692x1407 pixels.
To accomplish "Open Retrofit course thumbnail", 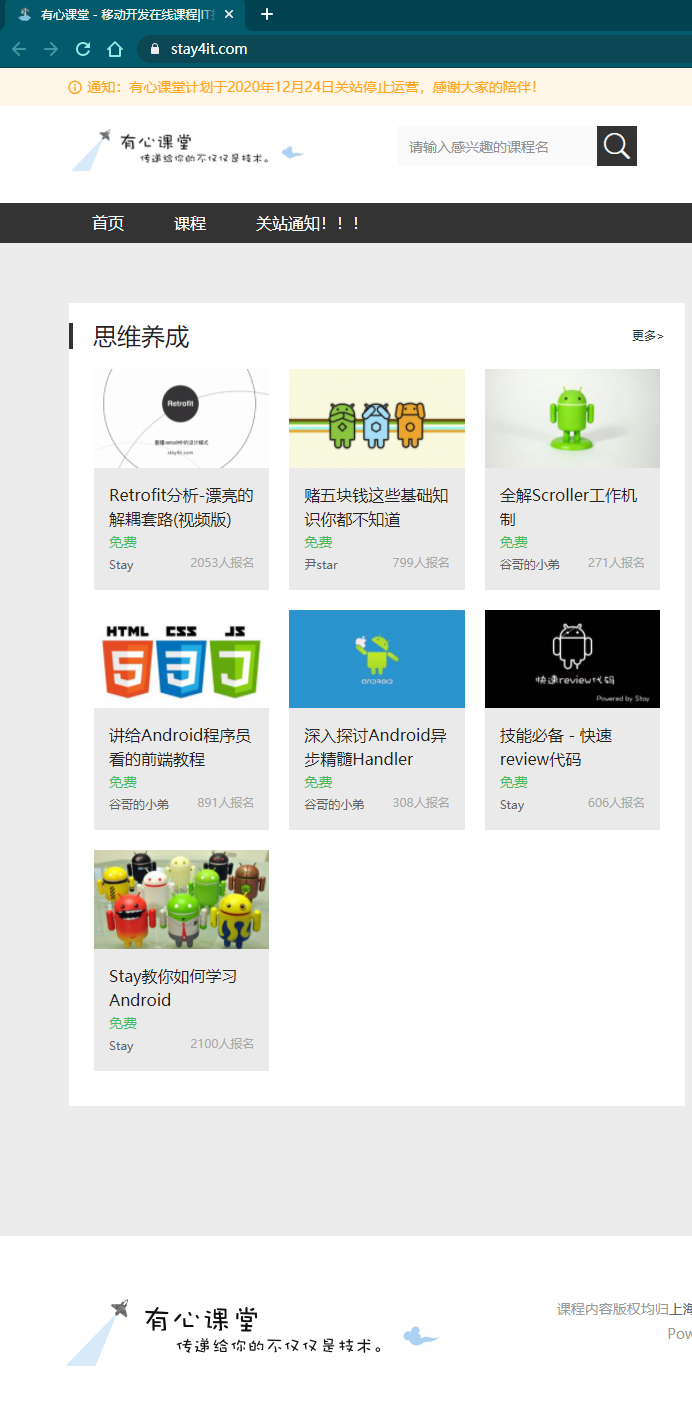I will coord(181,418).
